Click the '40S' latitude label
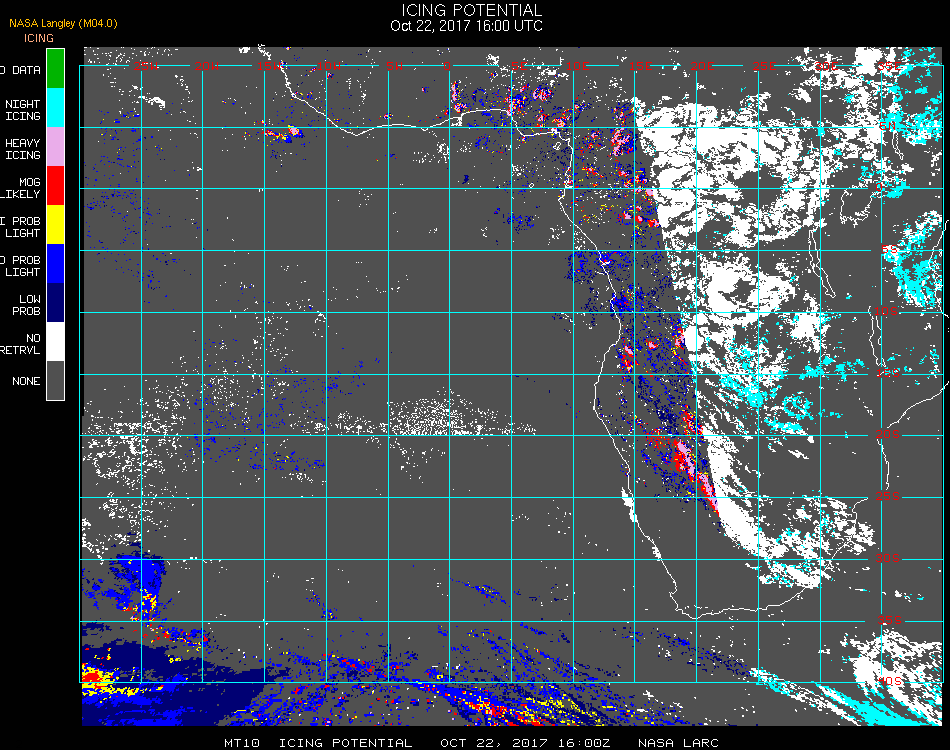The height and width of the screenshot is (750, 950). 890,682
